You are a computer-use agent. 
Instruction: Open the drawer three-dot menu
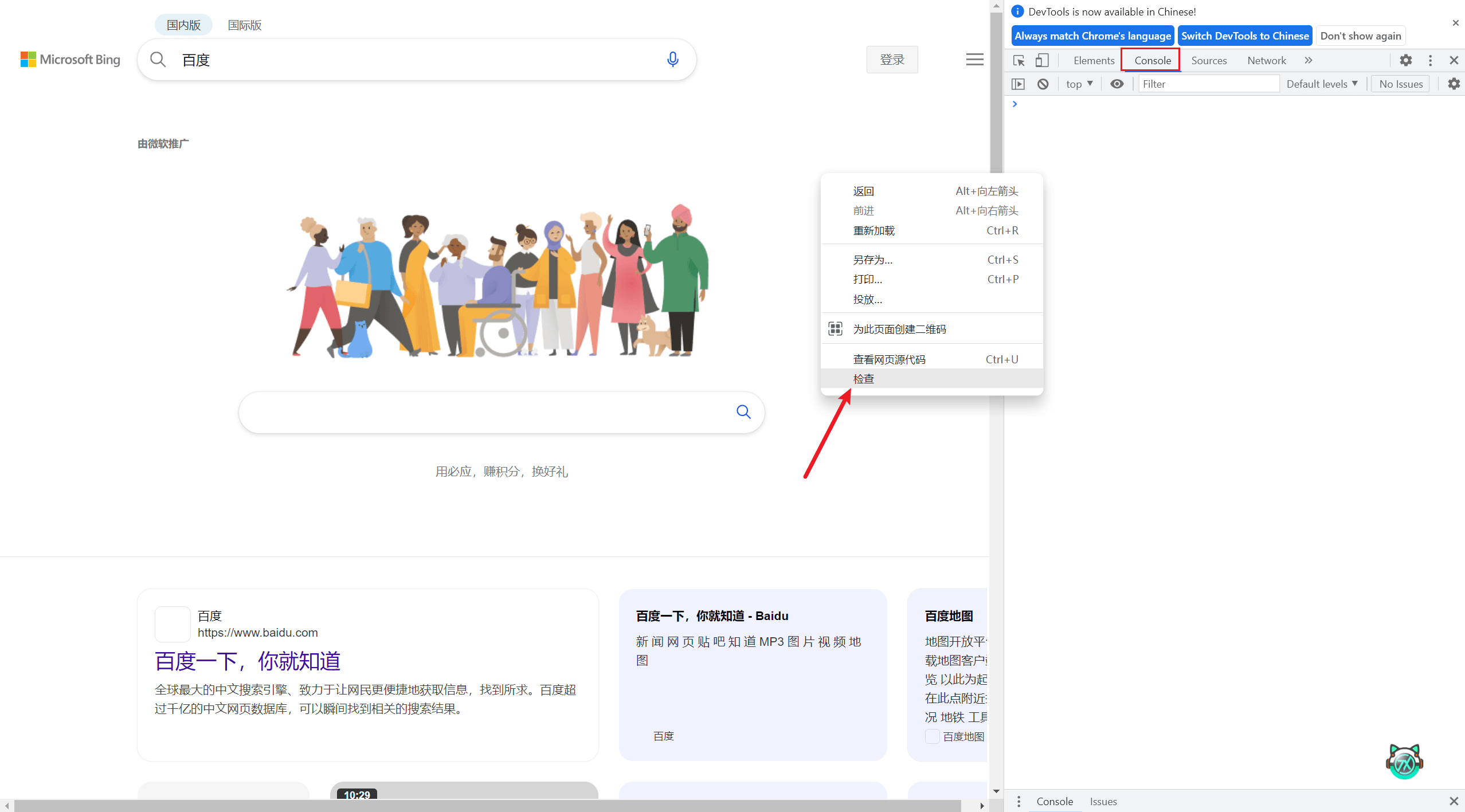(x=1019, y=801)
